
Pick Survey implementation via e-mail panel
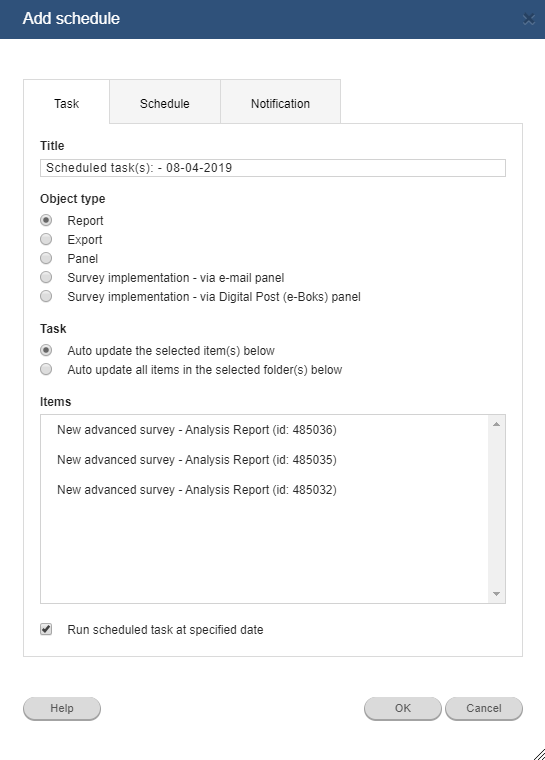(x=46, y=277)
